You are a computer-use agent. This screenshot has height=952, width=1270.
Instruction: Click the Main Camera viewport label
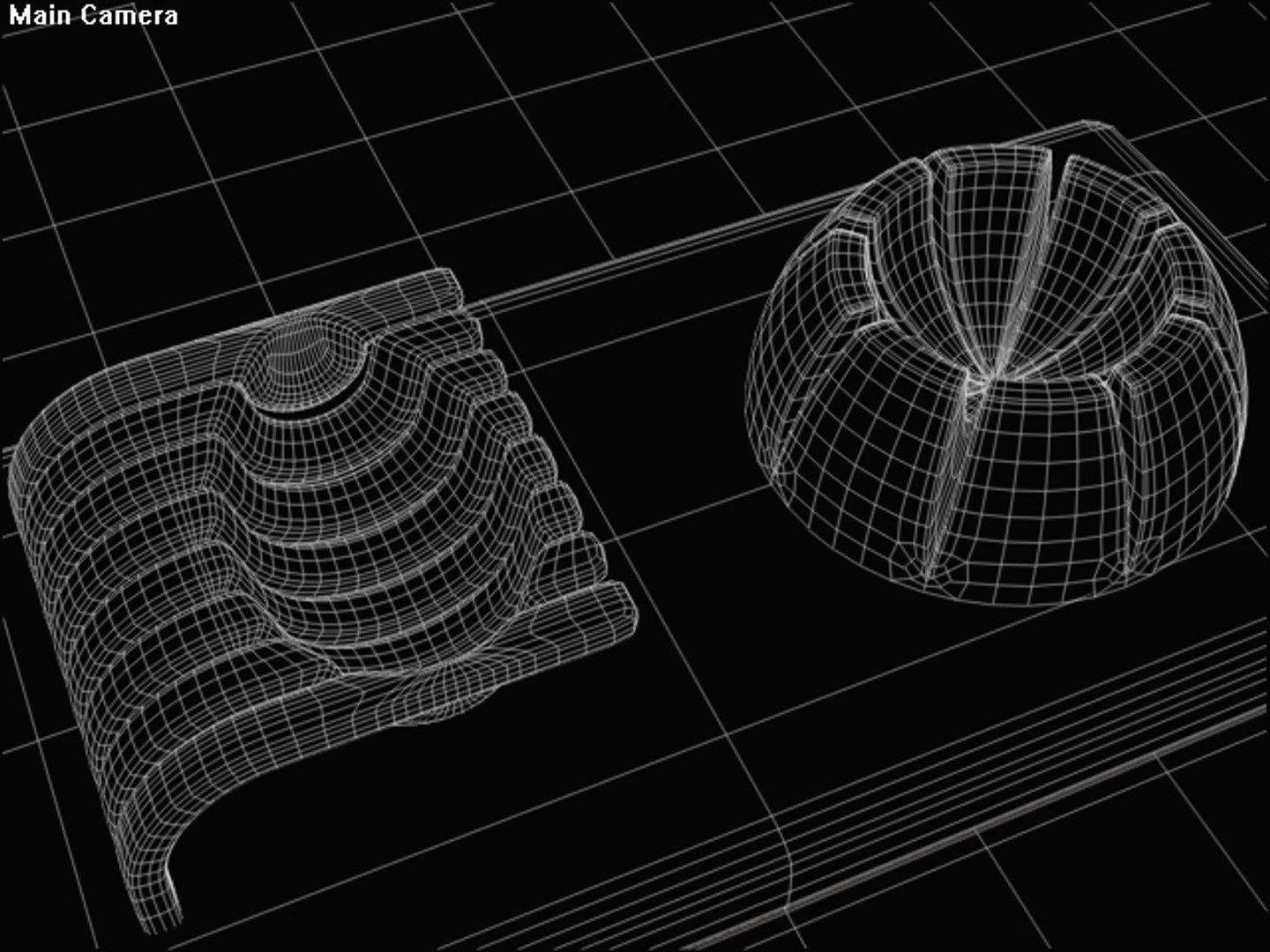pos(93,15)
